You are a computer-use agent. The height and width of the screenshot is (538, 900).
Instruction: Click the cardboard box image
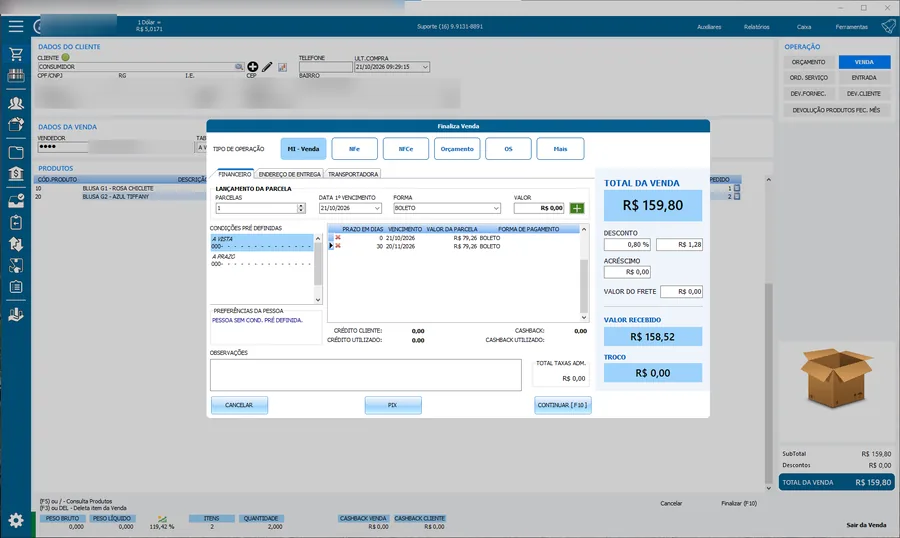[x=836, y=378]
